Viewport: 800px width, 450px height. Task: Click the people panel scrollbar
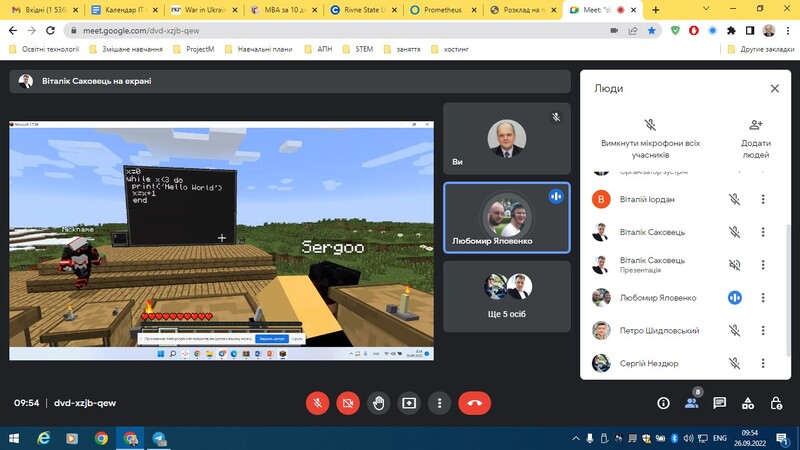click(788, 291)
